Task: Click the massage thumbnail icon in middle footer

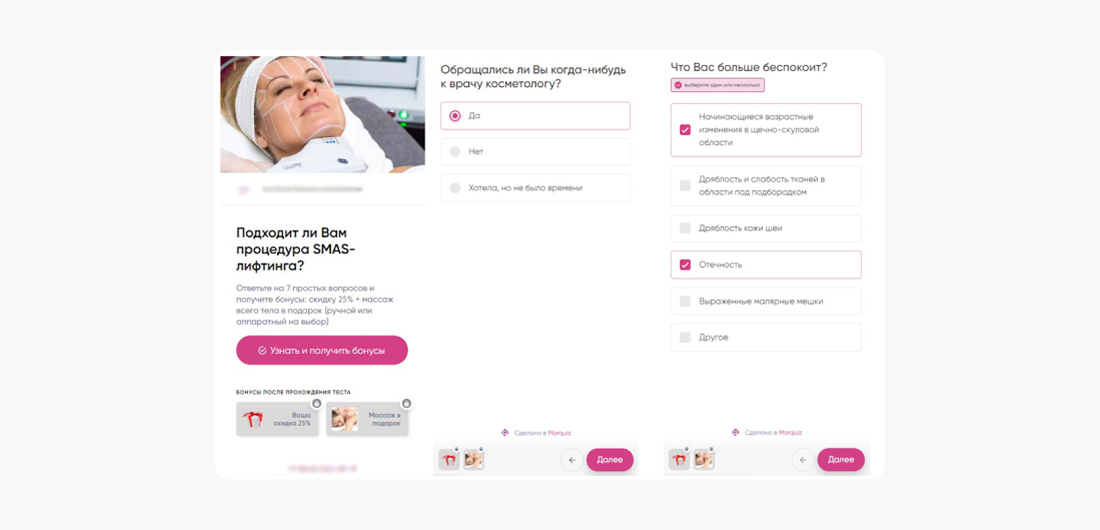Action: click(x=474, y=460)
